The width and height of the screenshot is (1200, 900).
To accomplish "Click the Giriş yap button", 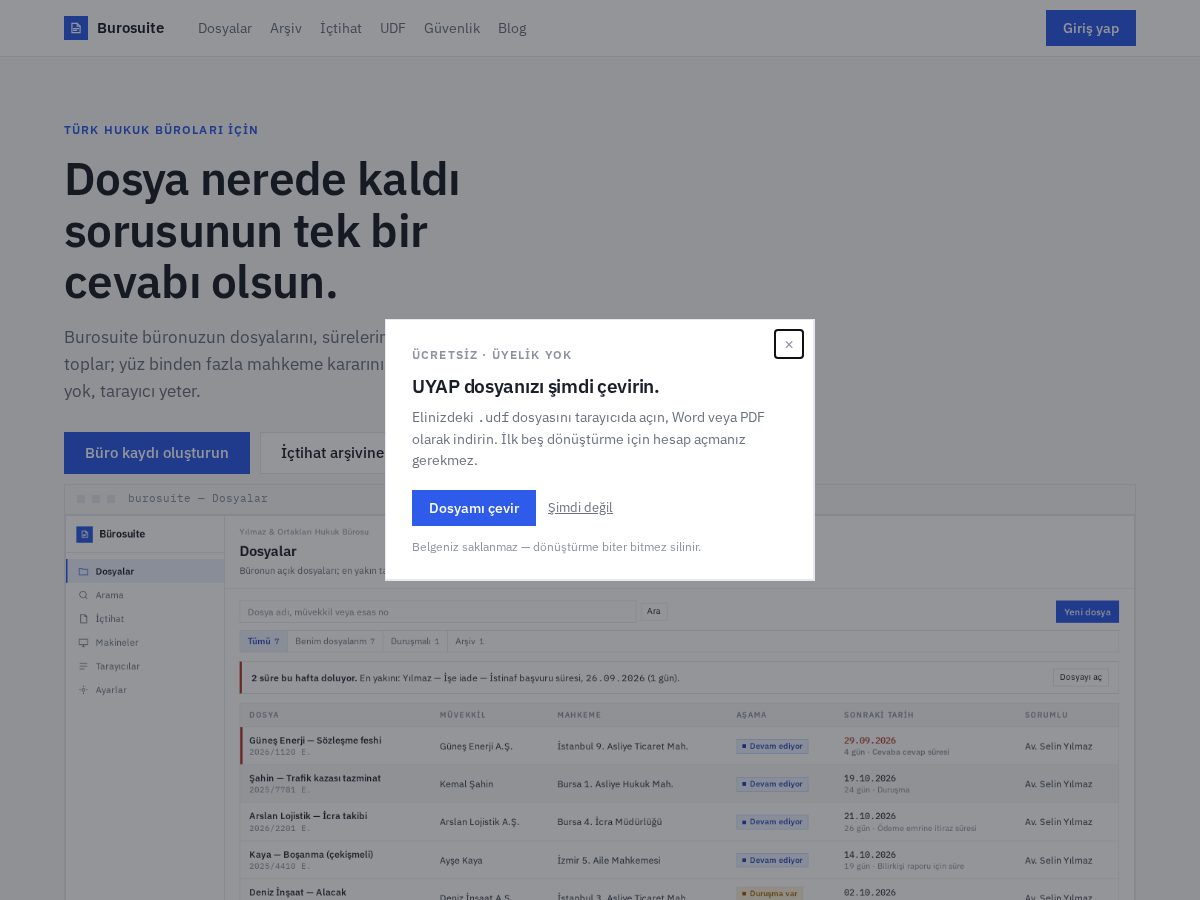I will coord(1091,28).
